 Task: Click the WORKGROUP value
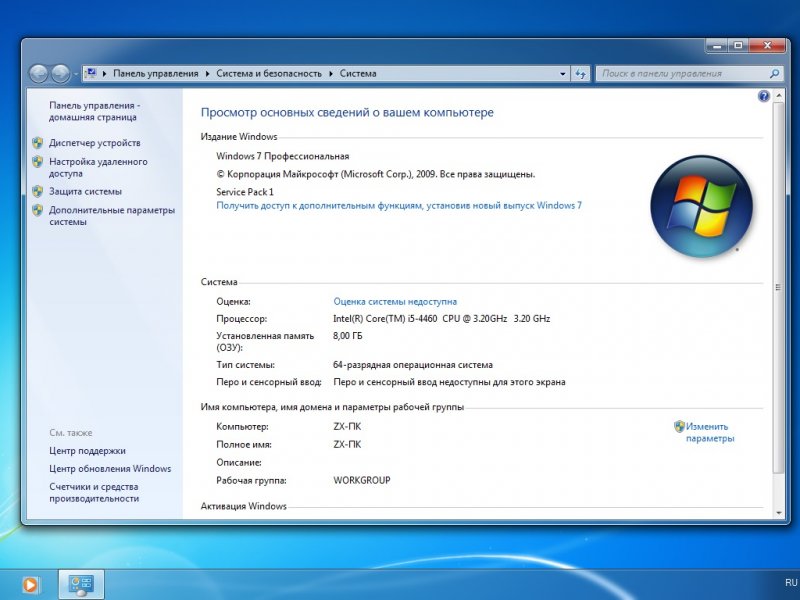(x=362, y=480)
